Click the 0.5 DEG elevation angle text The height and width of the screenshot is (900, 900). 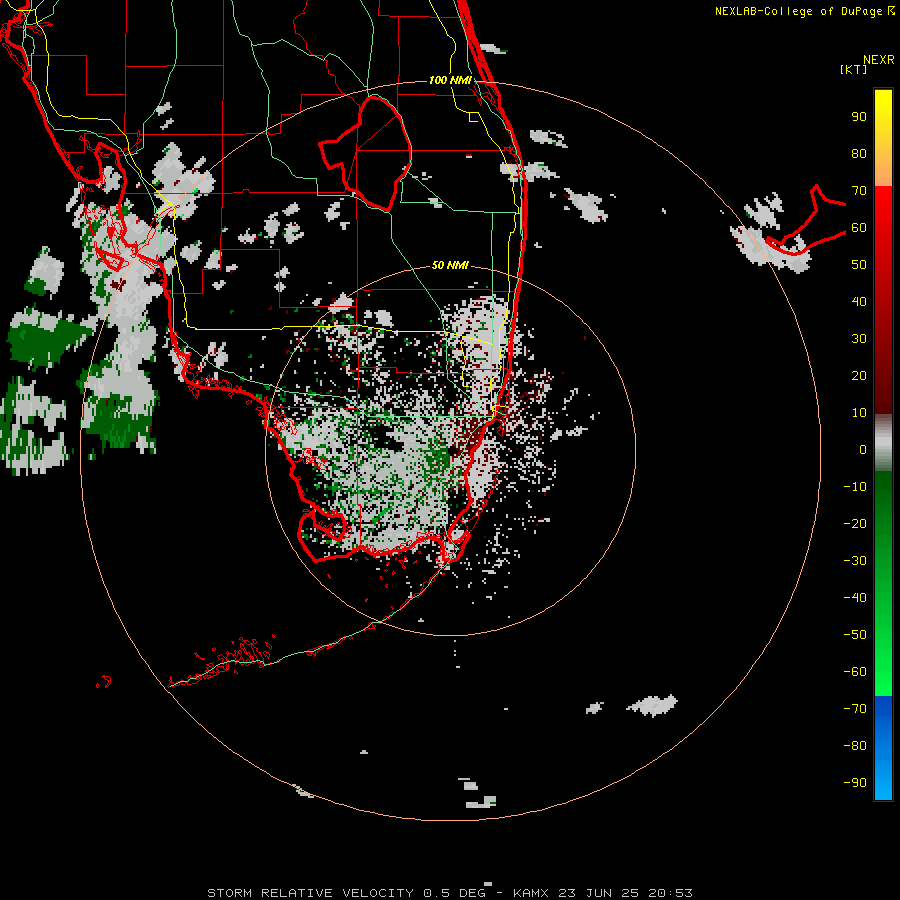click(455, 893)
